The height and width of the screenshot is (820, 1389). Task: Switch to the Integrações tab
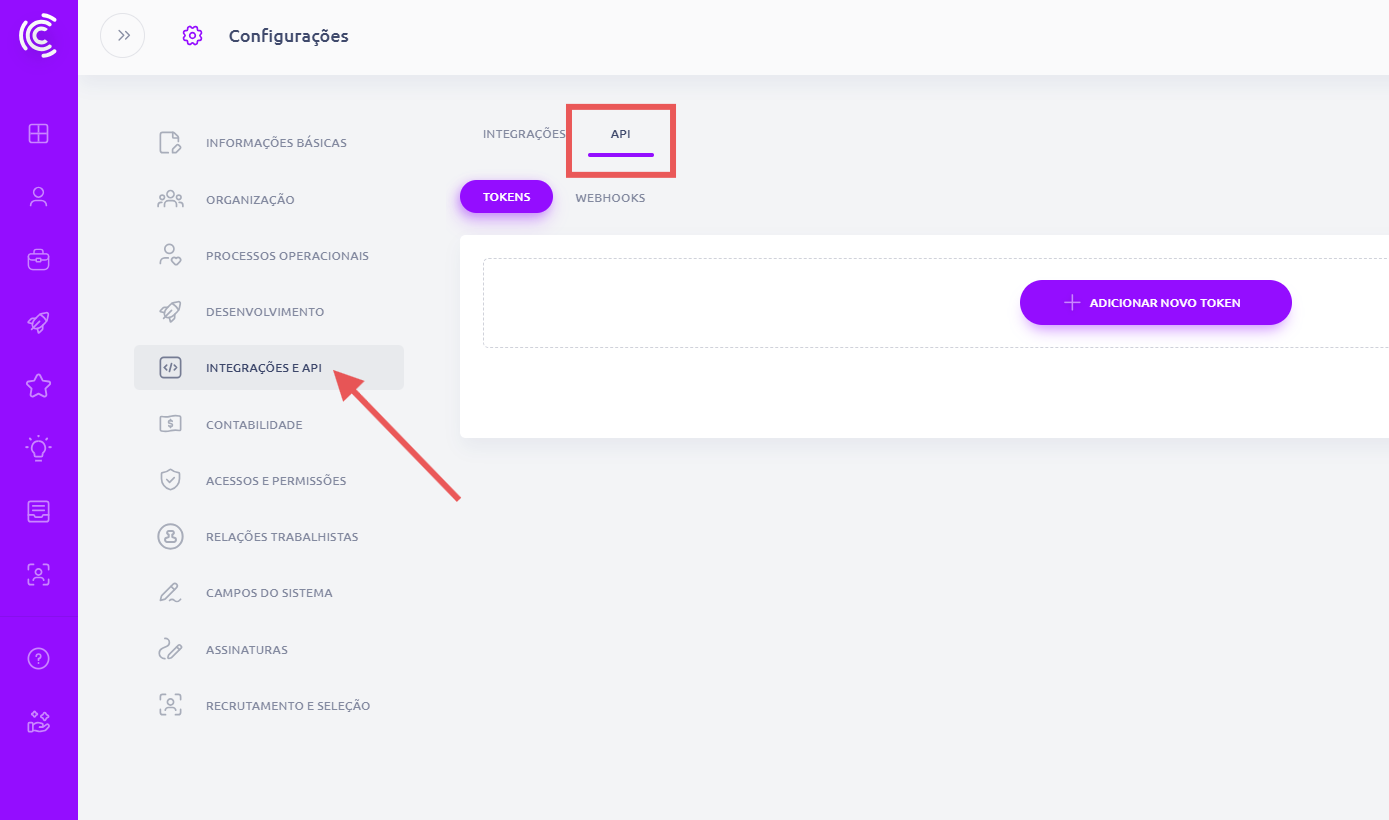click(x=523, y=134)
